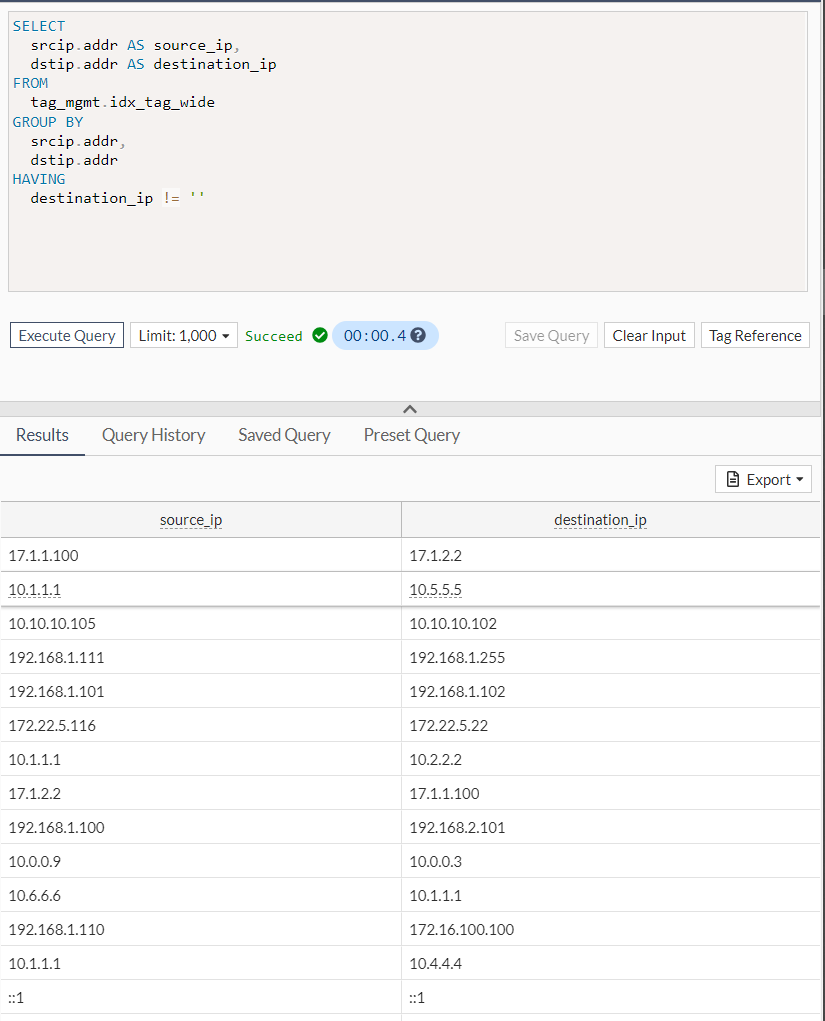
Task: Open the Preset Query tab
Action: point(411,435)
